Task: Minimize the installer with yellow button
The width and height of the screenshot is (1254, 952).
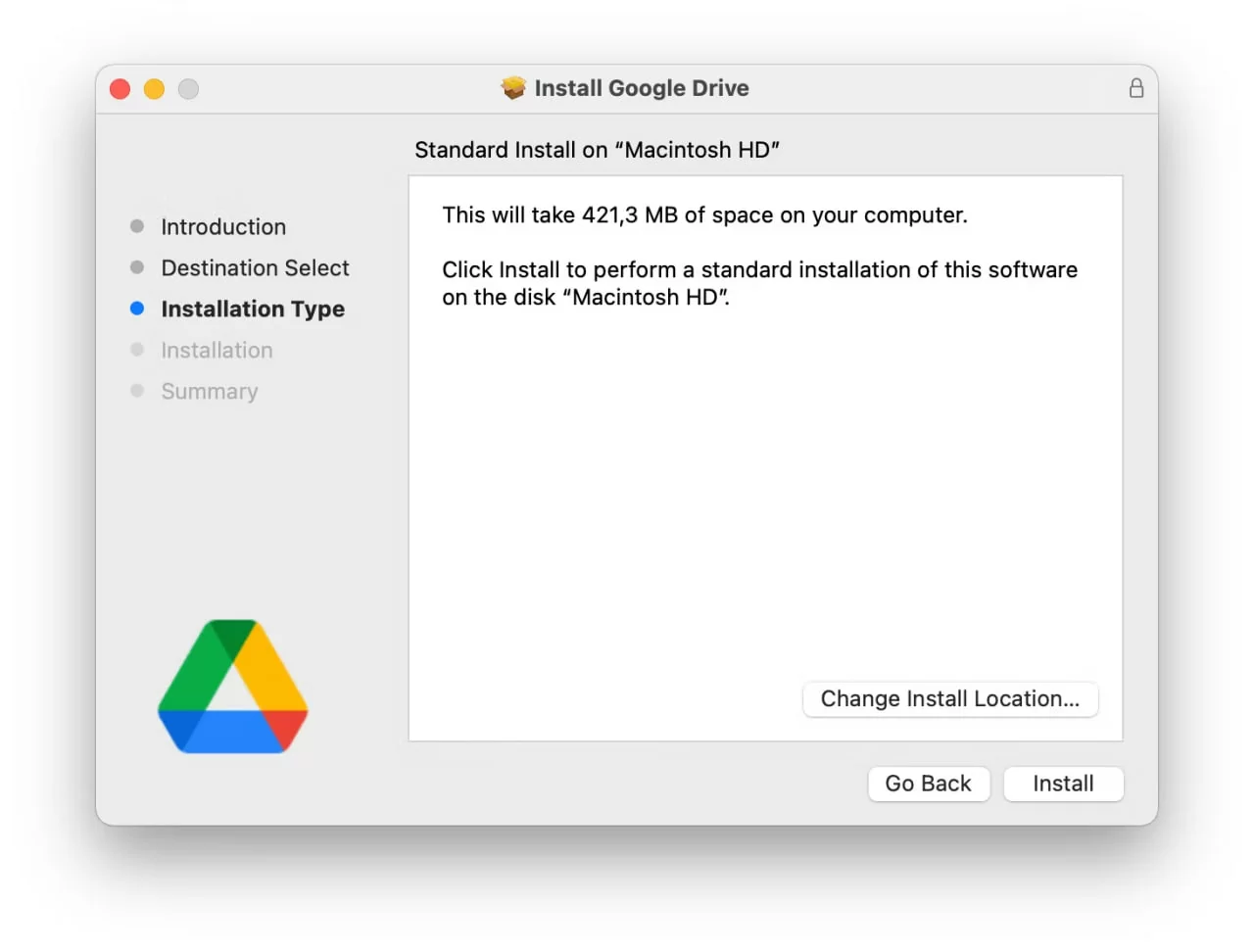Action: coord(154,89)
